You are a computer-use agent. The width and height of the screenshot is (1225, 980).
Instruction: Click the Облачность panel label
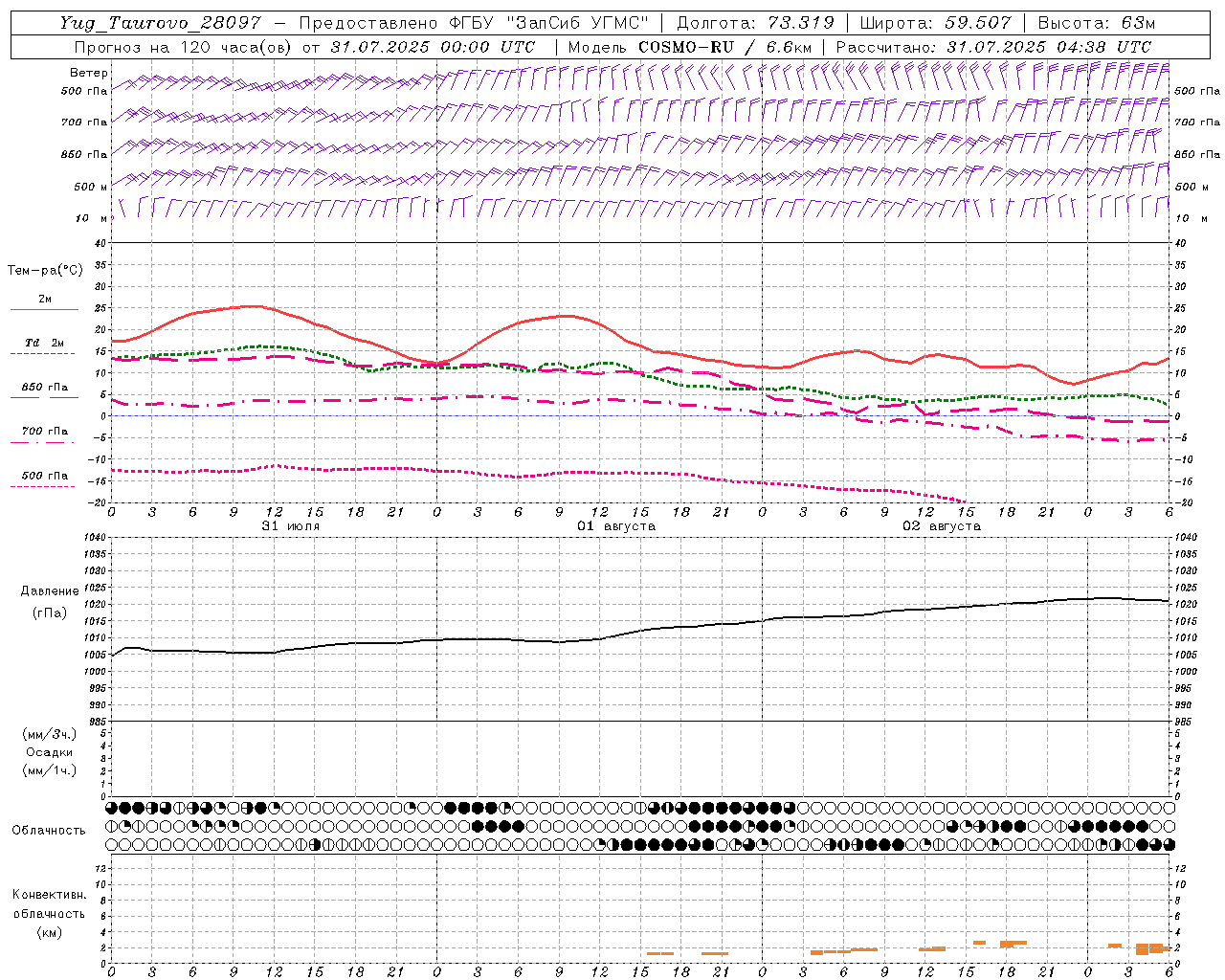coord(49,830)
